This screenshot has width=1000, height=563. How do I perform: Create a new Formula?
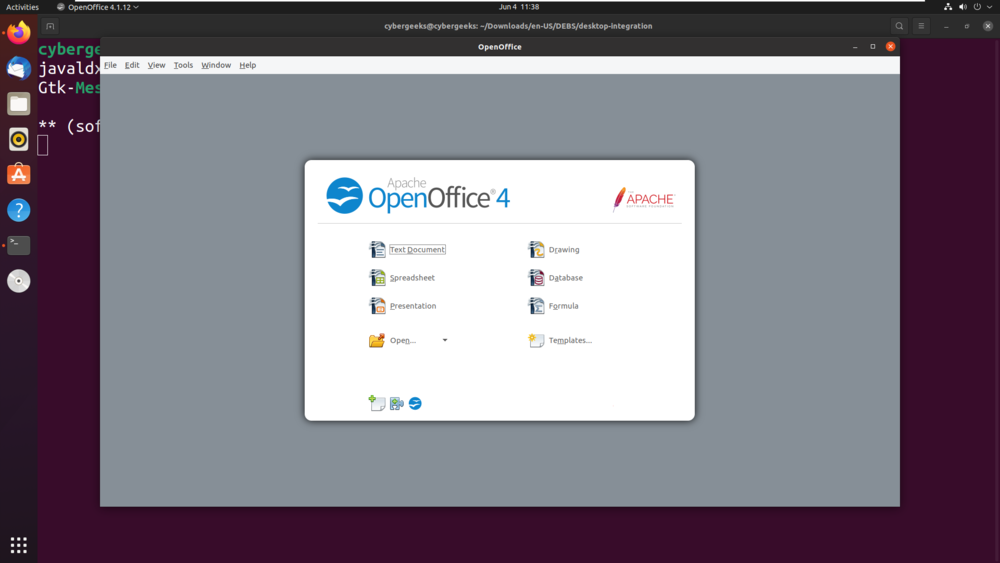point(563,305)
